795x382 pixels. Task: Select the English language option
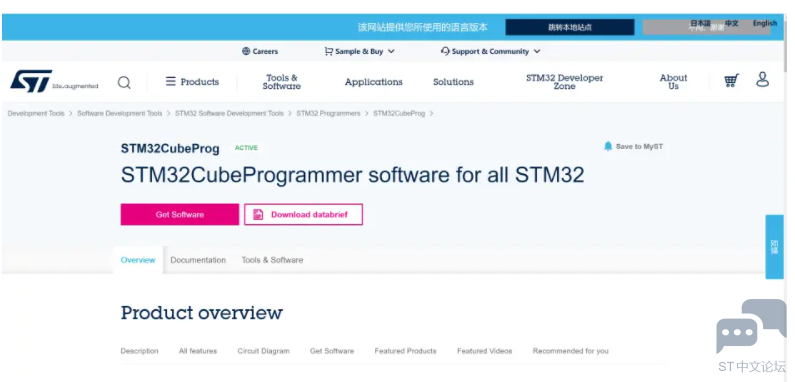(765, 23)
